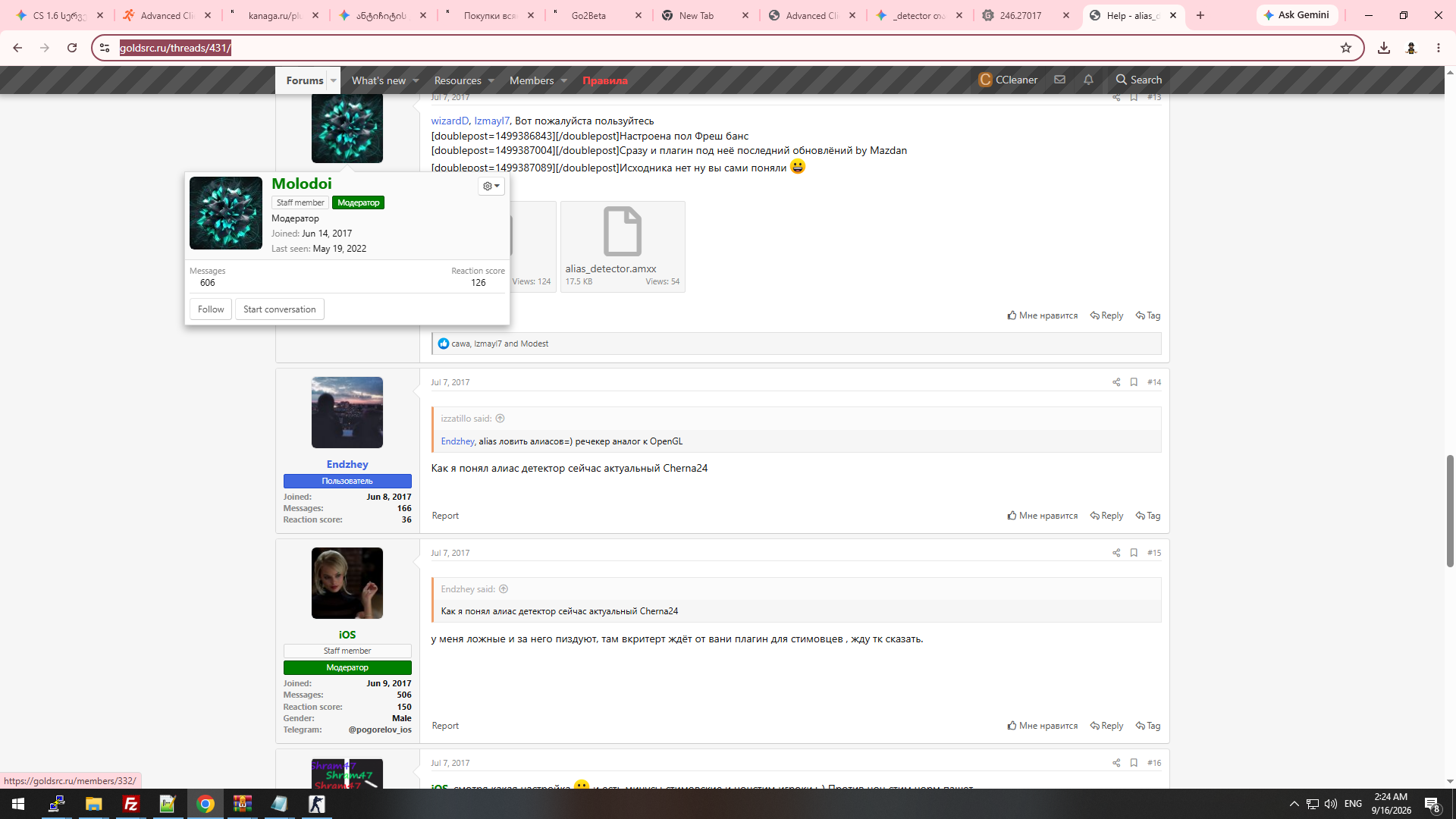Tag post #13

[x=1148, y=315]
